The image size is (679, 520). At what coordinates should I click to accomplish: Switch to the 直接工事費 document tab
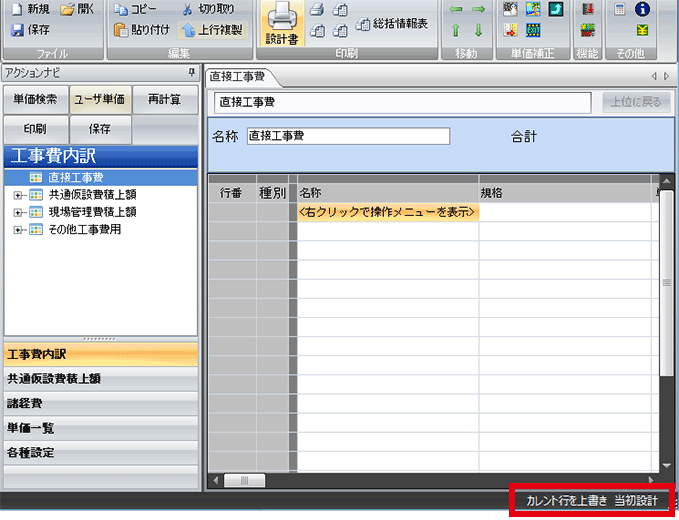237,77
